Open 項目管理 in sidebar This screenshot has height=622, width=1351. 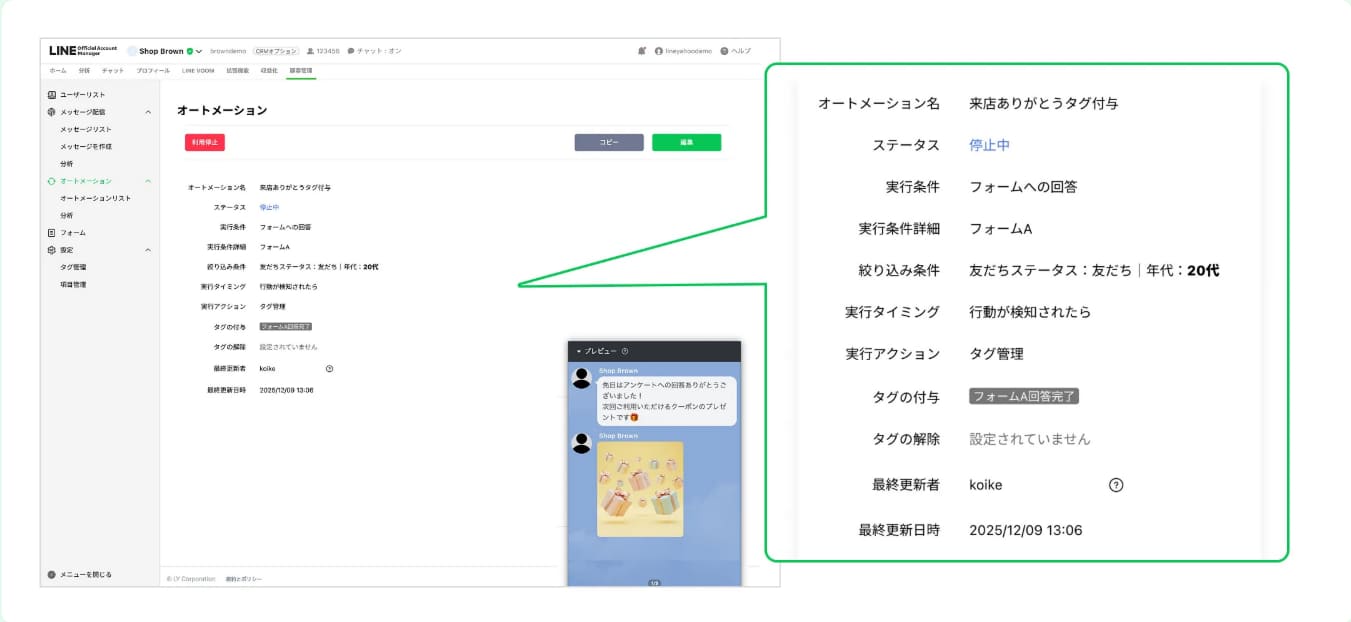tap(73, 284)
